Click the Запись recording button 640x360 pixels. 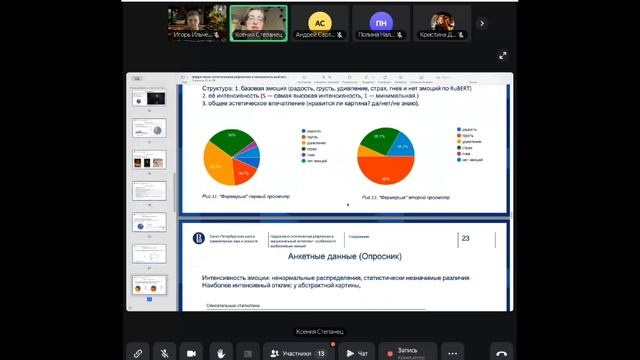(x=408, y=353)
